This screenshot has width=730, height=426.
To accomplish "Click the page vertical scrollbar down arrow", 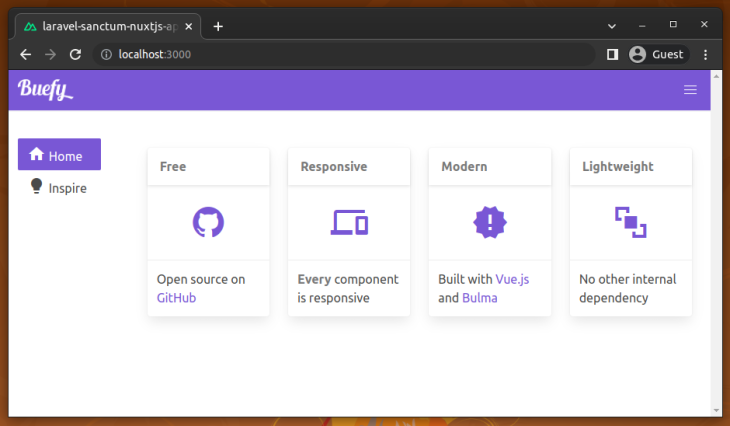I will (716, 409).
